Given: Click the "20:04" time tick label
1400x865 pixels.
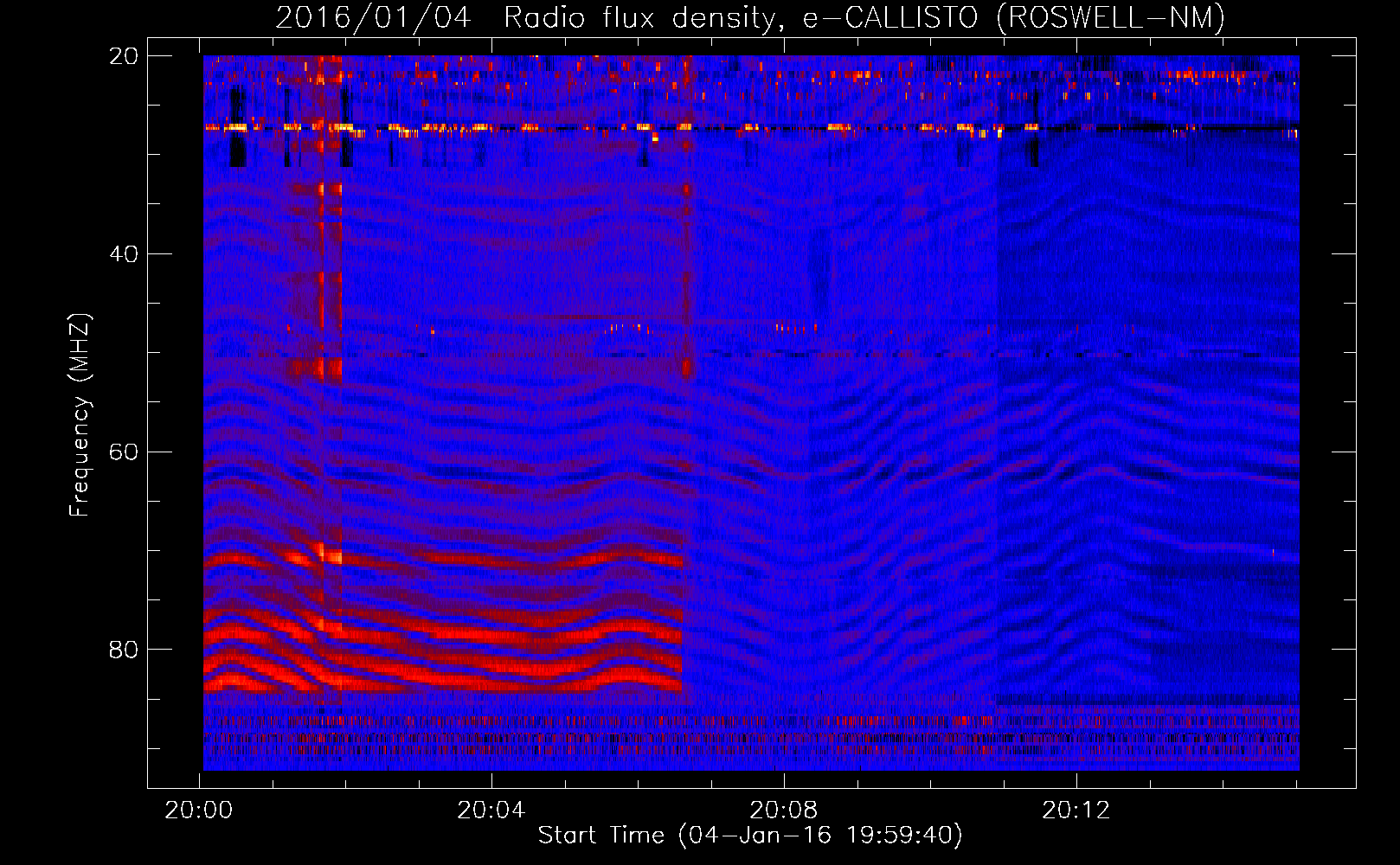Looking at the screenshot, I should pos(491,810).
